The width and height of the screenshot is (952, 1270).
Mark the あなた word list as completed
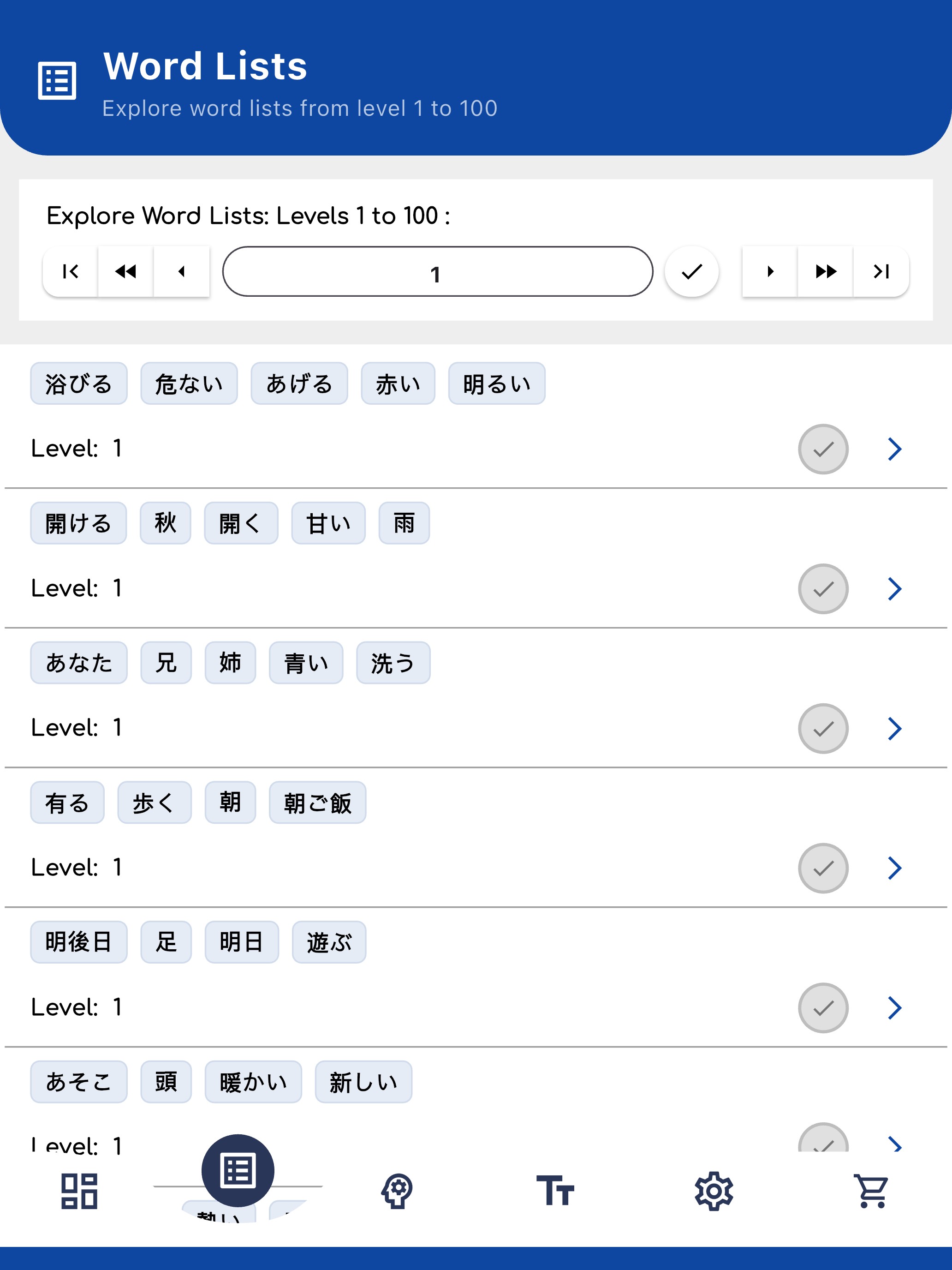(x=822, y=728)
